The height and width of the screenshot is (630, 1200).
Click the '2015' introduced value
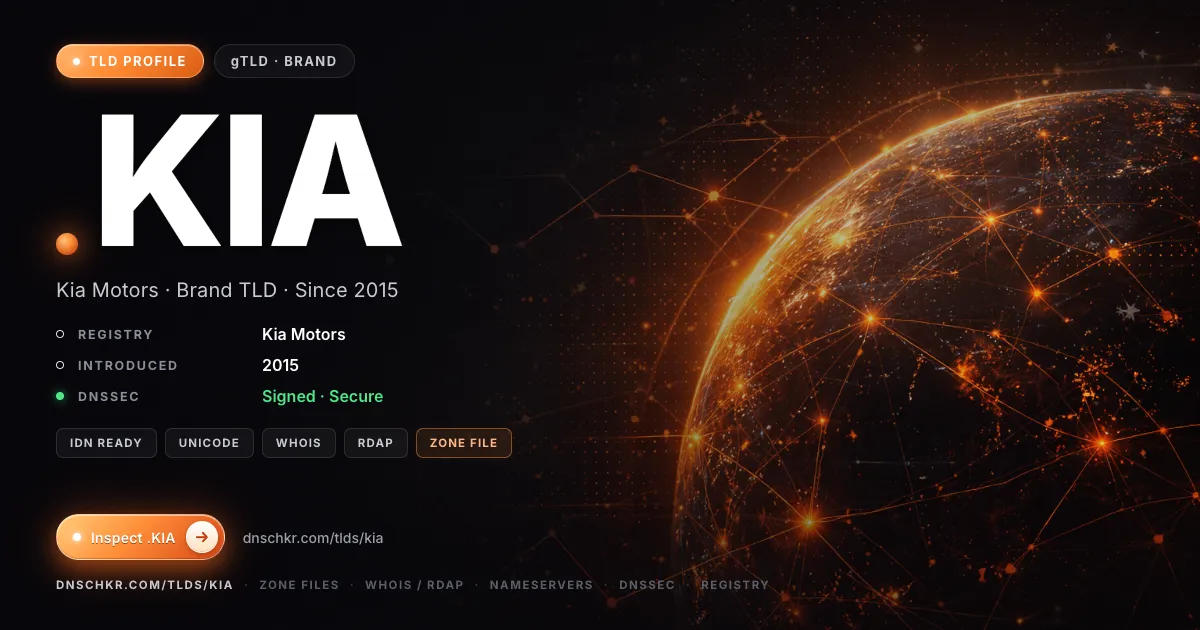pyautogui.click(x=280, y=365)
